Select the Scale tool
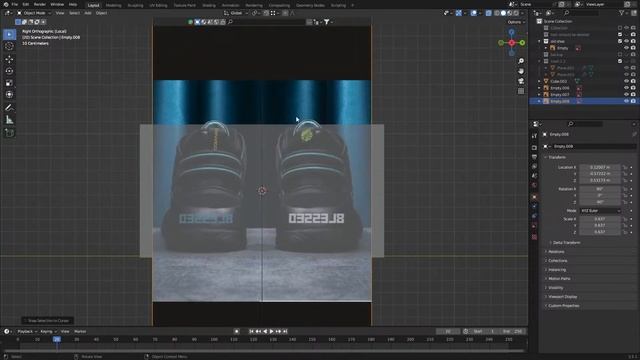 9,83
